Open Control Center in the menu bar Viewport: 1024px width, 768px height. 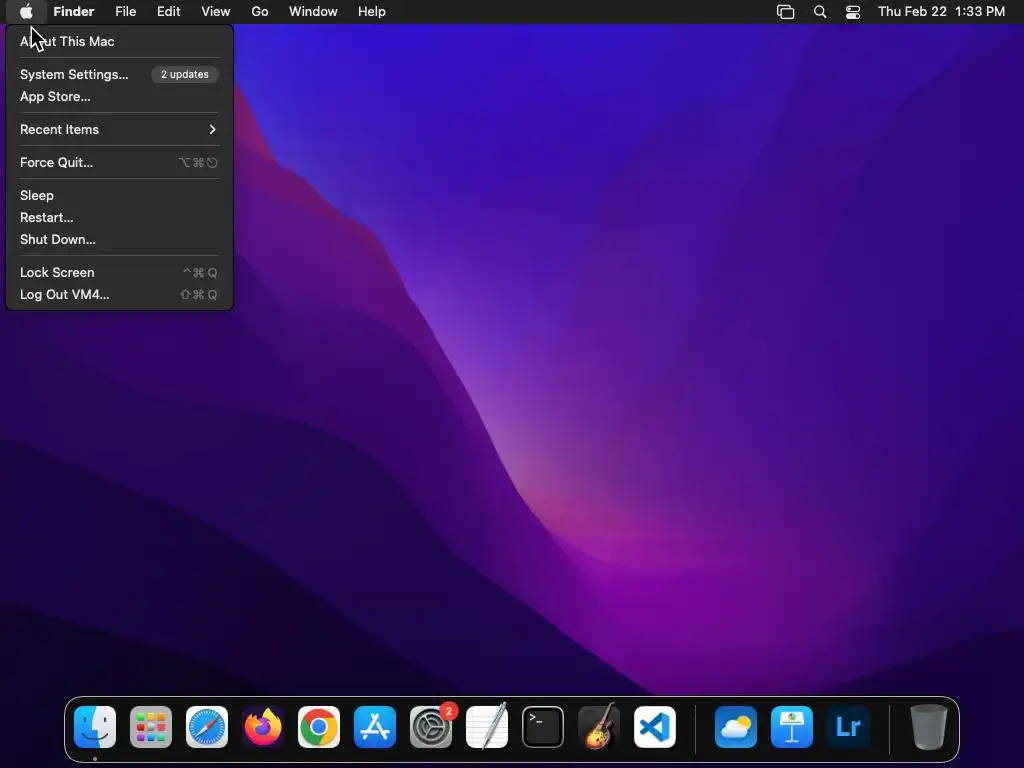853,12
